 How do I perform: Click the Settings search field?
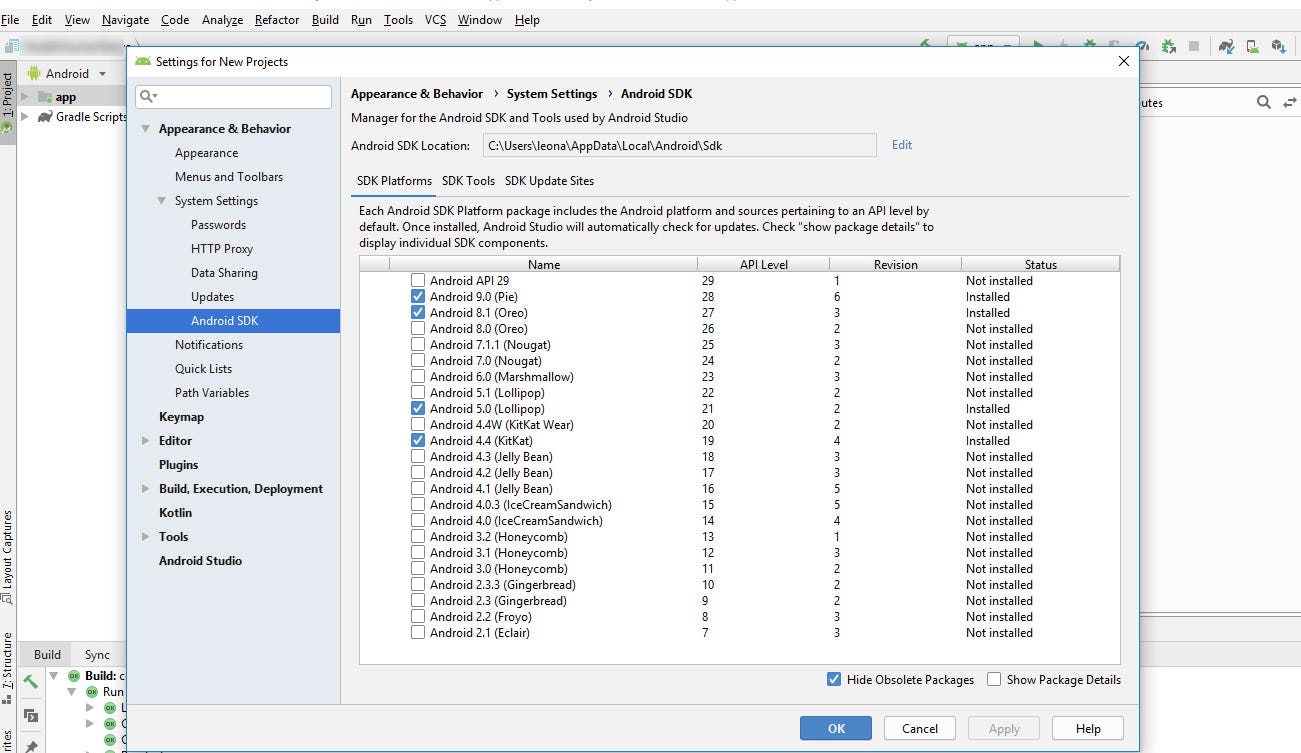click(233, 96)
